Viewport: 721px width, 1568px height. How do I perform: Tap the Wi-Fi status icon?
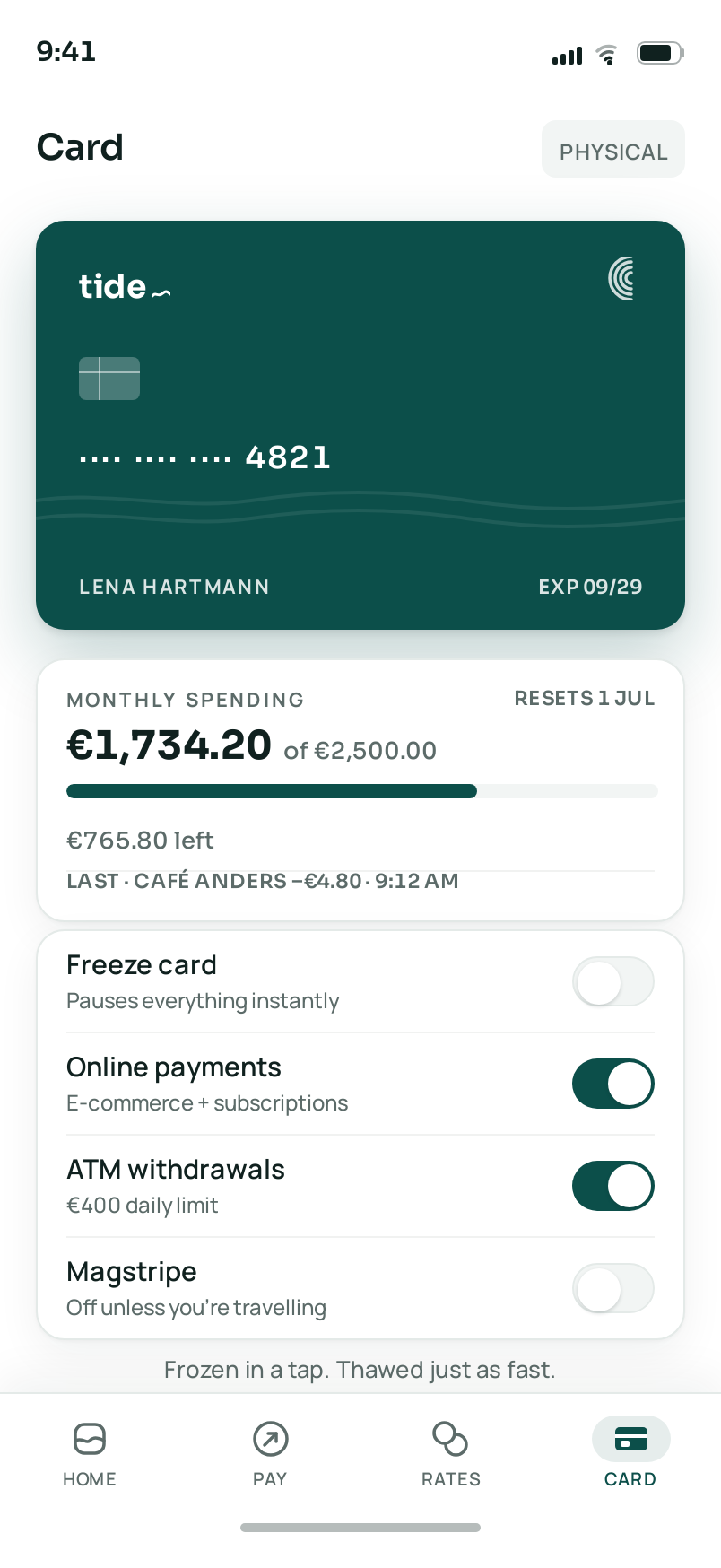pyautogui.click(x=607, y=55)
